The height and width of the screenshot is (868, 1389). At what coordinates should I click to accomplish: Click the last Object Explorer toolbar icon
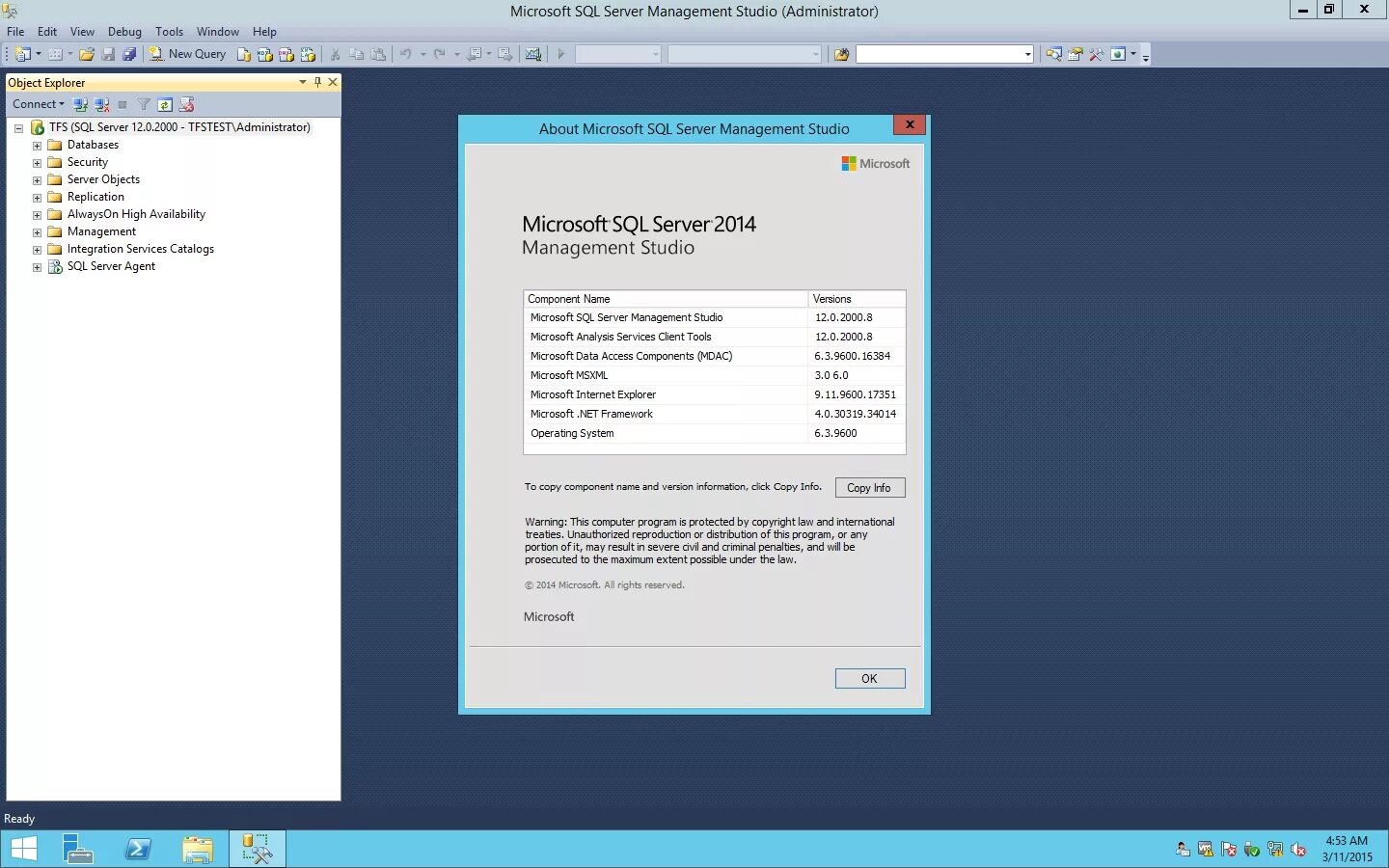[186, 104]
